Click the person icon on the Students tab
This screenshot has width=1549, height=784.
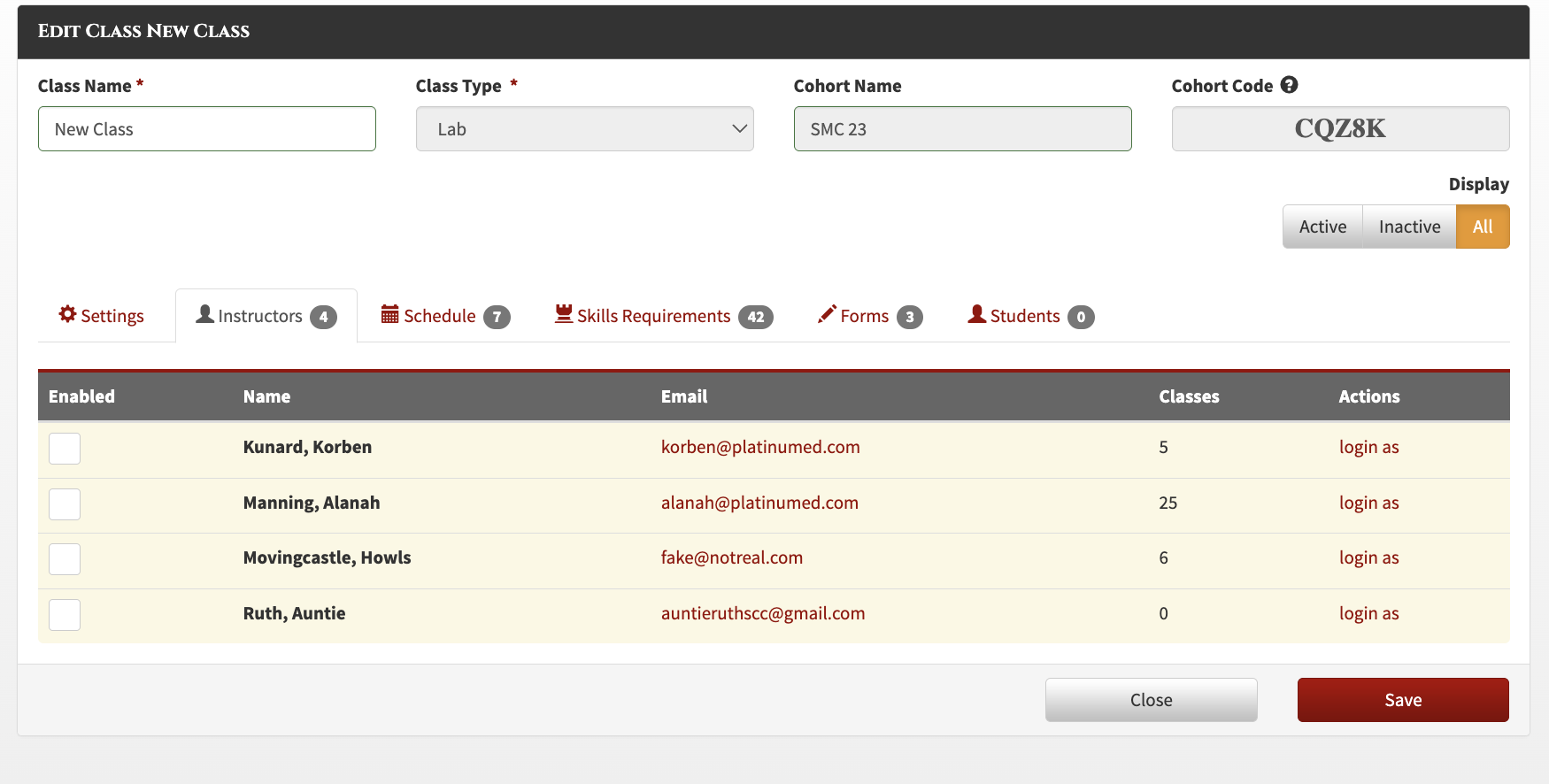click(x=977, y=314)
